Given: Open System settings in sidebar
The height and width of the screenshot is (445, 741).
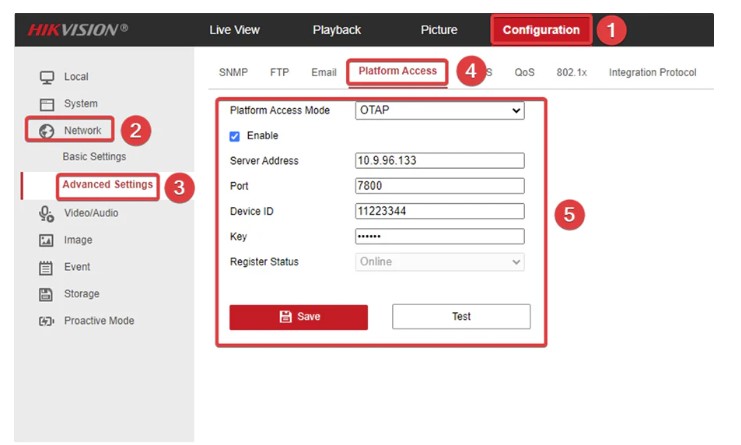Looking at the screenshot, I should click(81, 104).
